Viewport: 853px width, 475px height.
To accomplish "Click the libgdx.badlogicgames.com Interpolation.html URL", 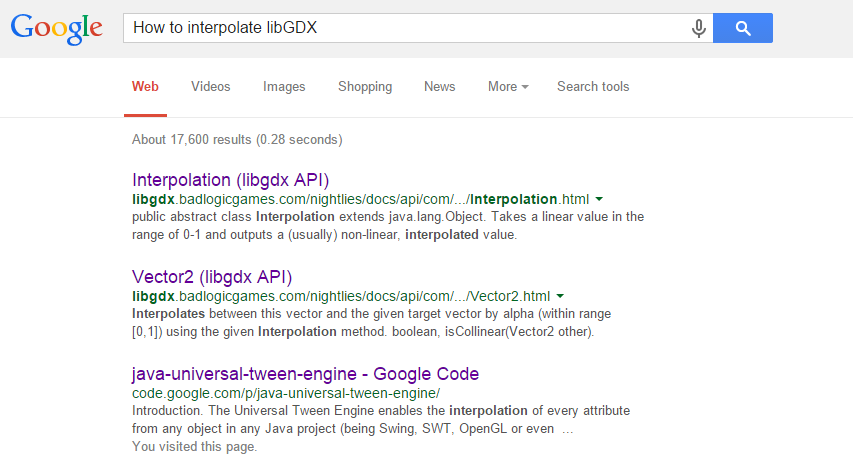I will pos(360,199).
